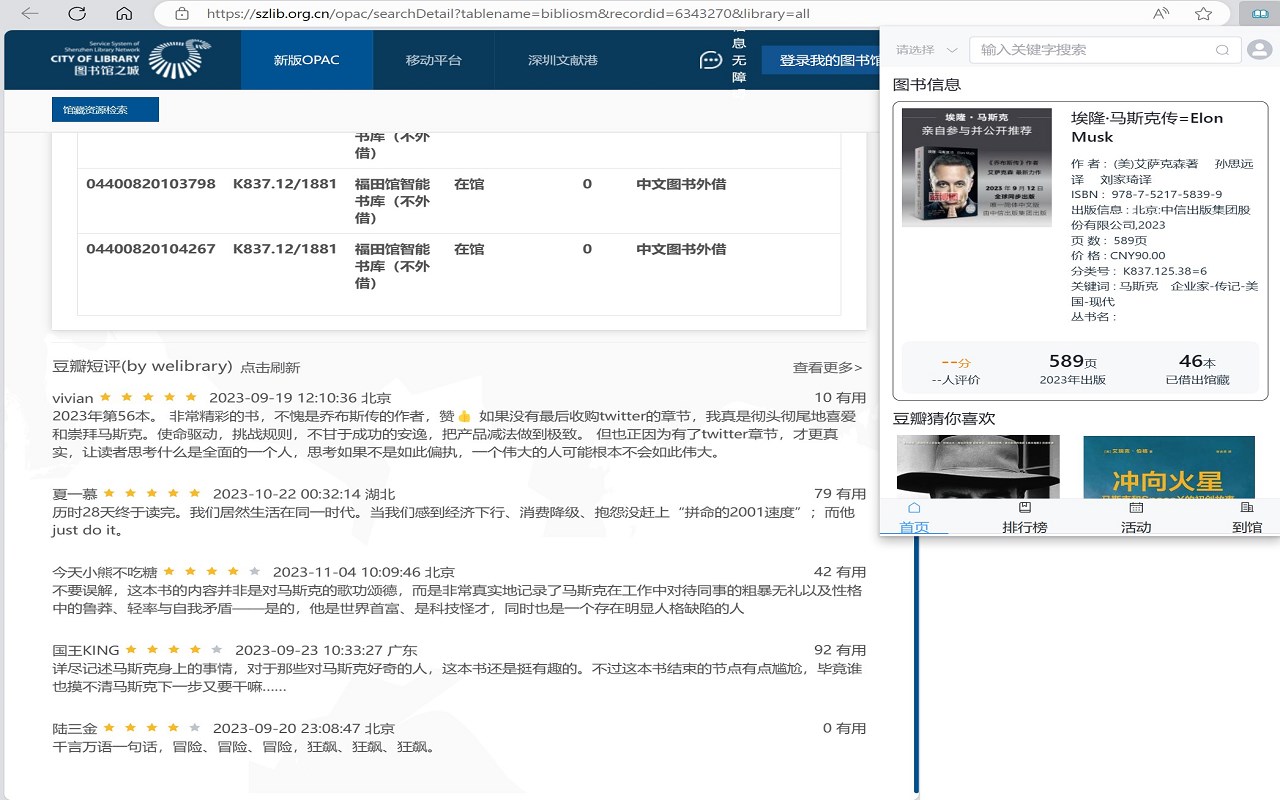Click the 登录我的图书馆 button
1280x800 pixels.
coord(821,60)
